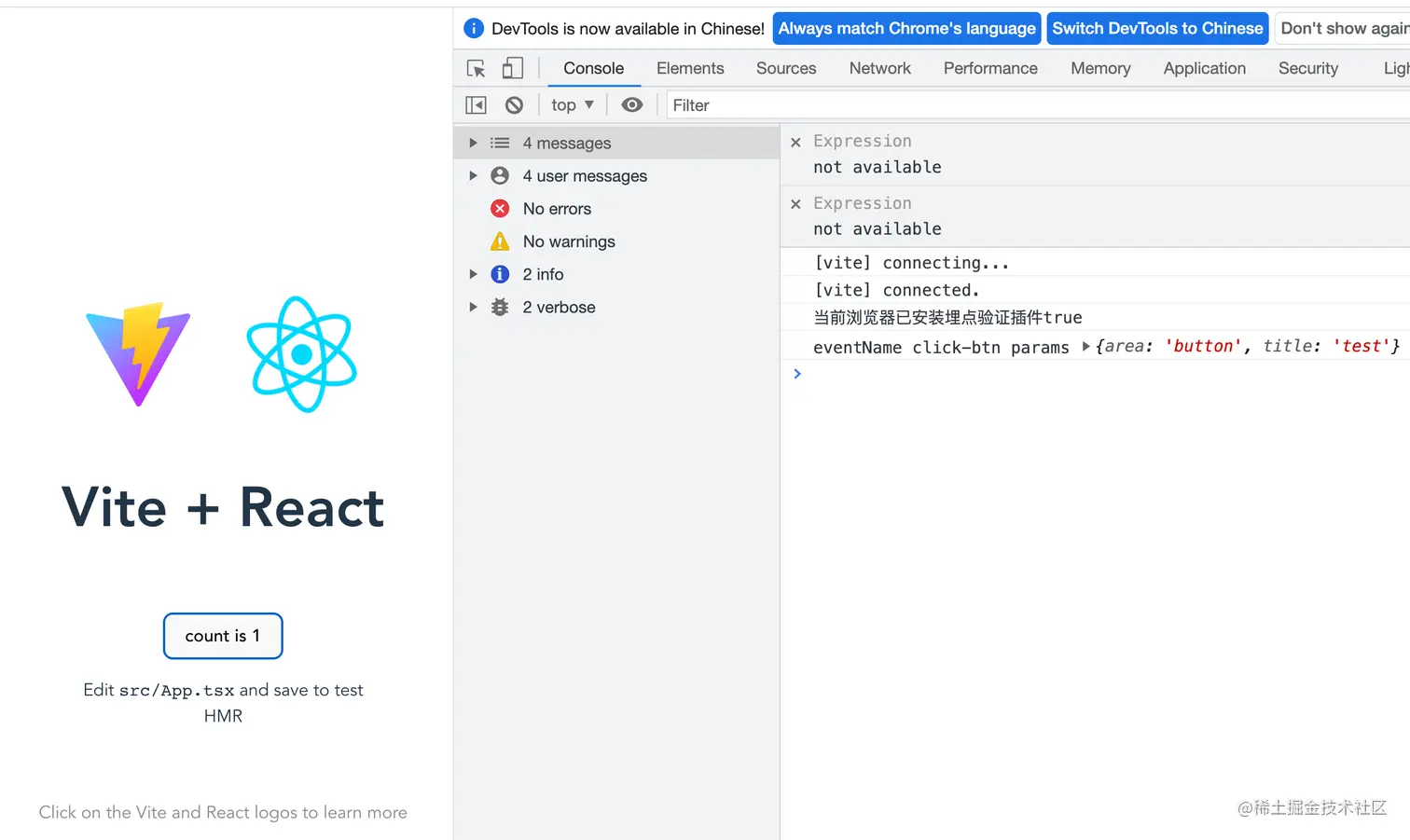Select the No warnings row
This screenshot has height=840, width=1410.
[616, 241]
